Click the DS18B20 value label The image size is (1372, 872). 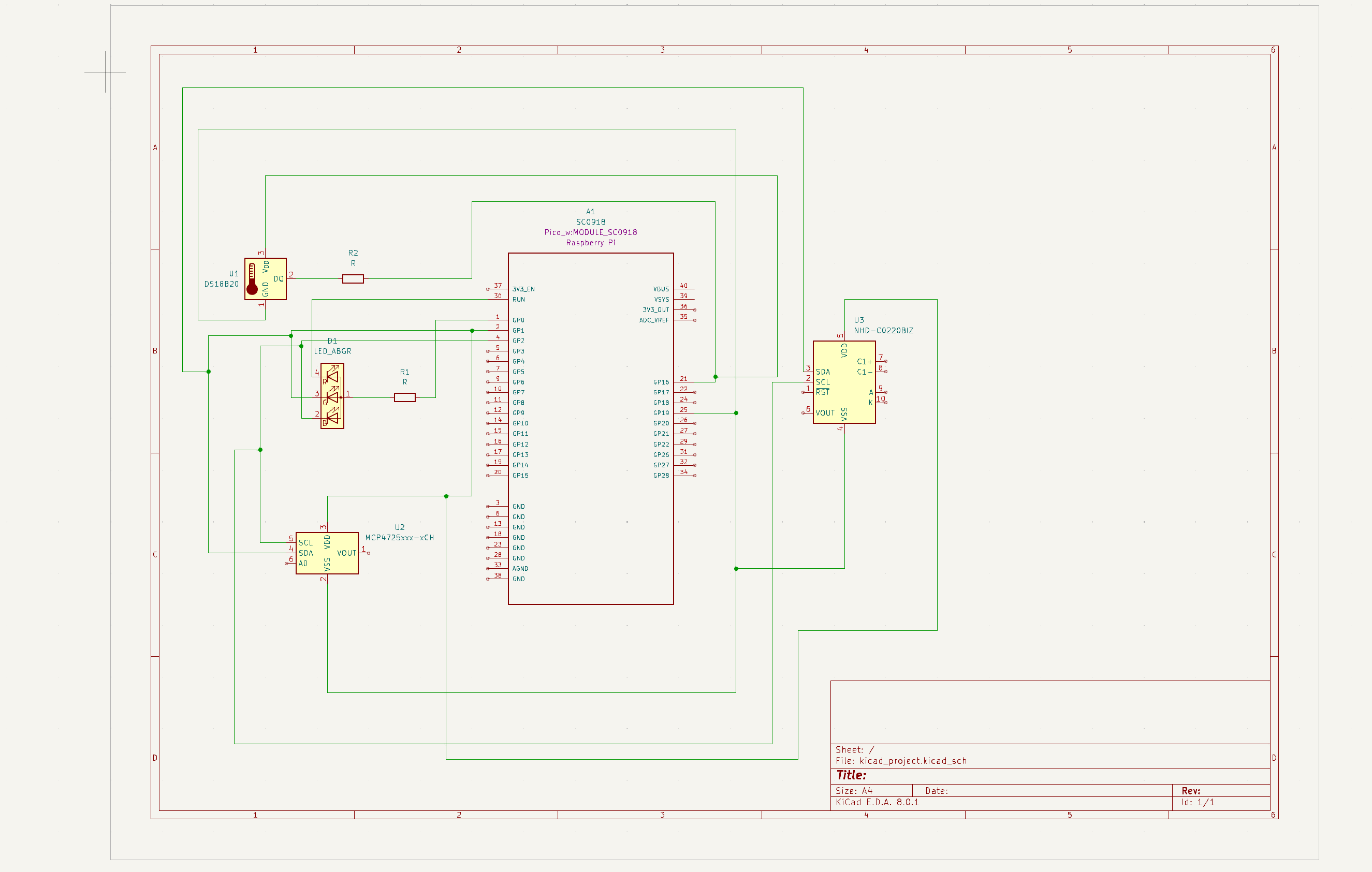pyautogui.click(x=221, y=284)
